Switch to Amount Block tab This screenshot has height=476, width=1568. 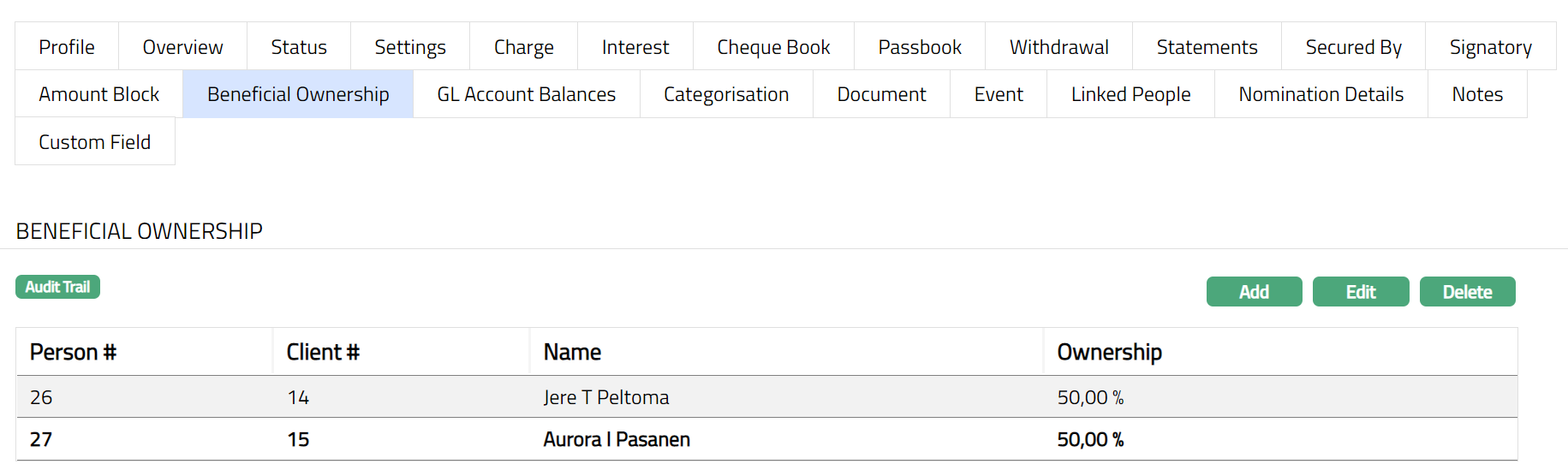[x=99, y=94]
